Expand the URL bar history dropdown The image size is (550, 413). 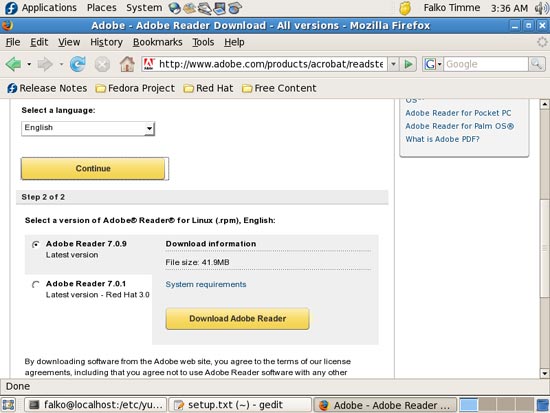coord(393,64)
